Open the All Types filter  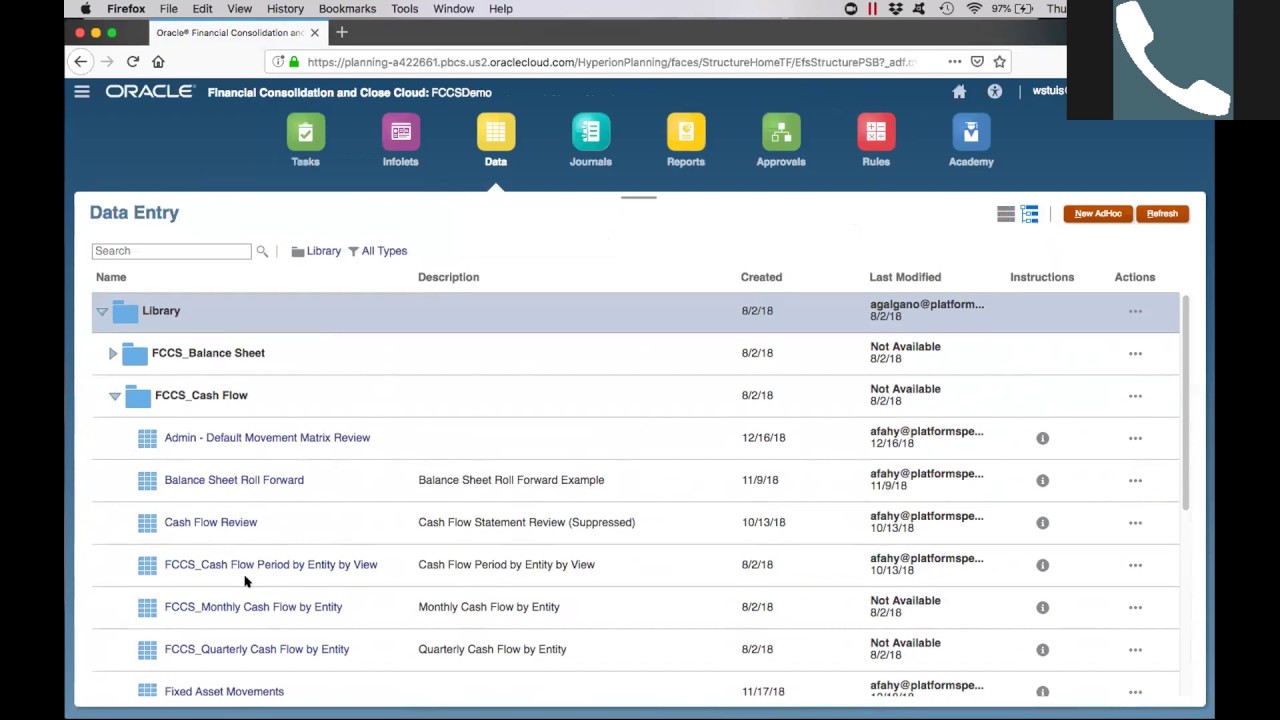pos(378,251)
